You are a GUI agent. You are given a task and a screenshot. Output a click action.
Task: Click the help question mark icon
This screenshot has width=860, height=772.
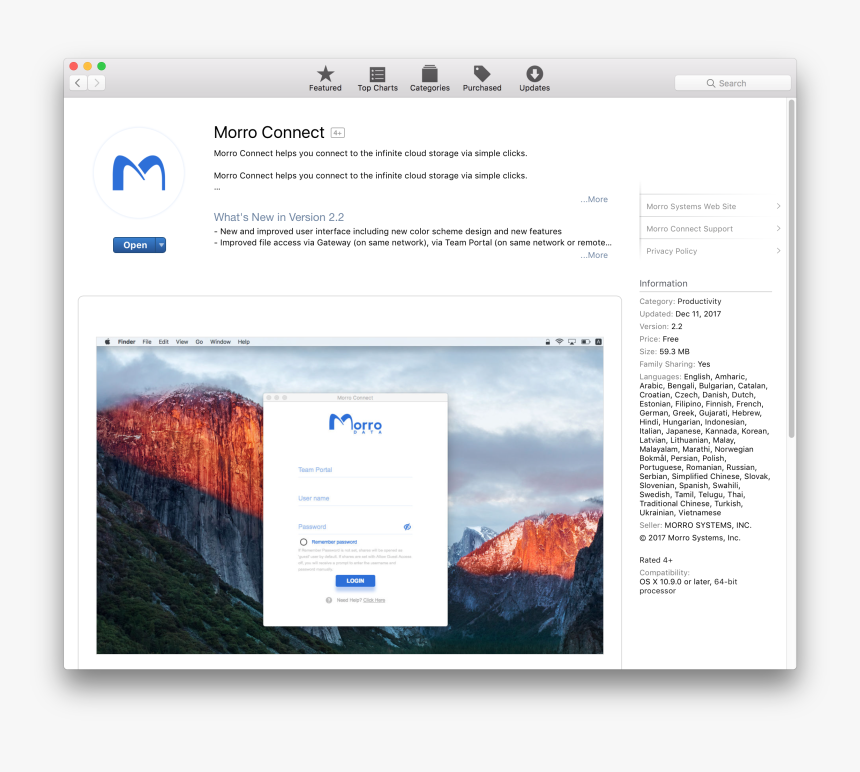(329, 600)
